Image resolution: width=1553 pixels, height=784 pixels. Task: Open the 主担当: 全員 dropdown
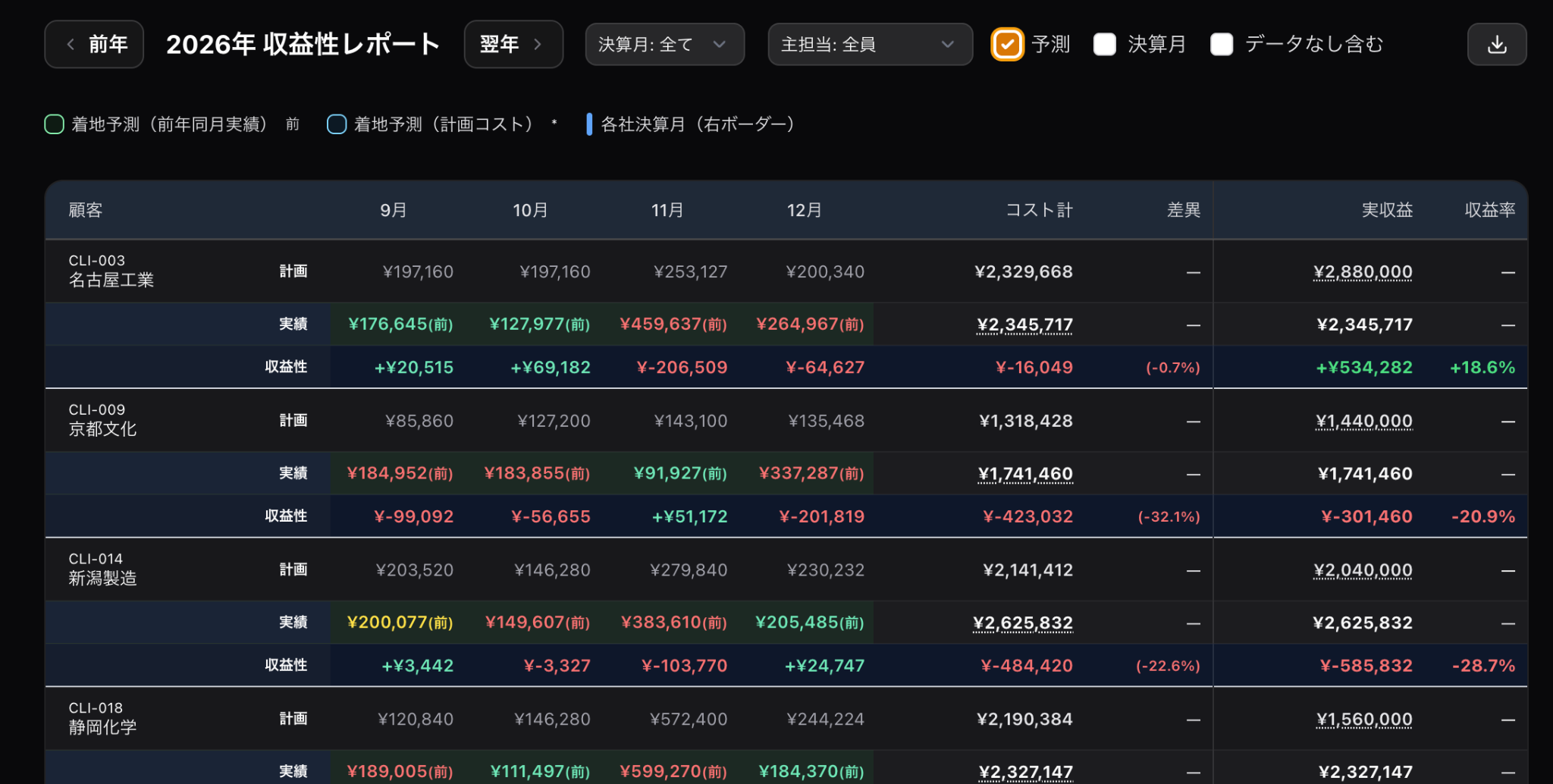click(x=870, y=45)
